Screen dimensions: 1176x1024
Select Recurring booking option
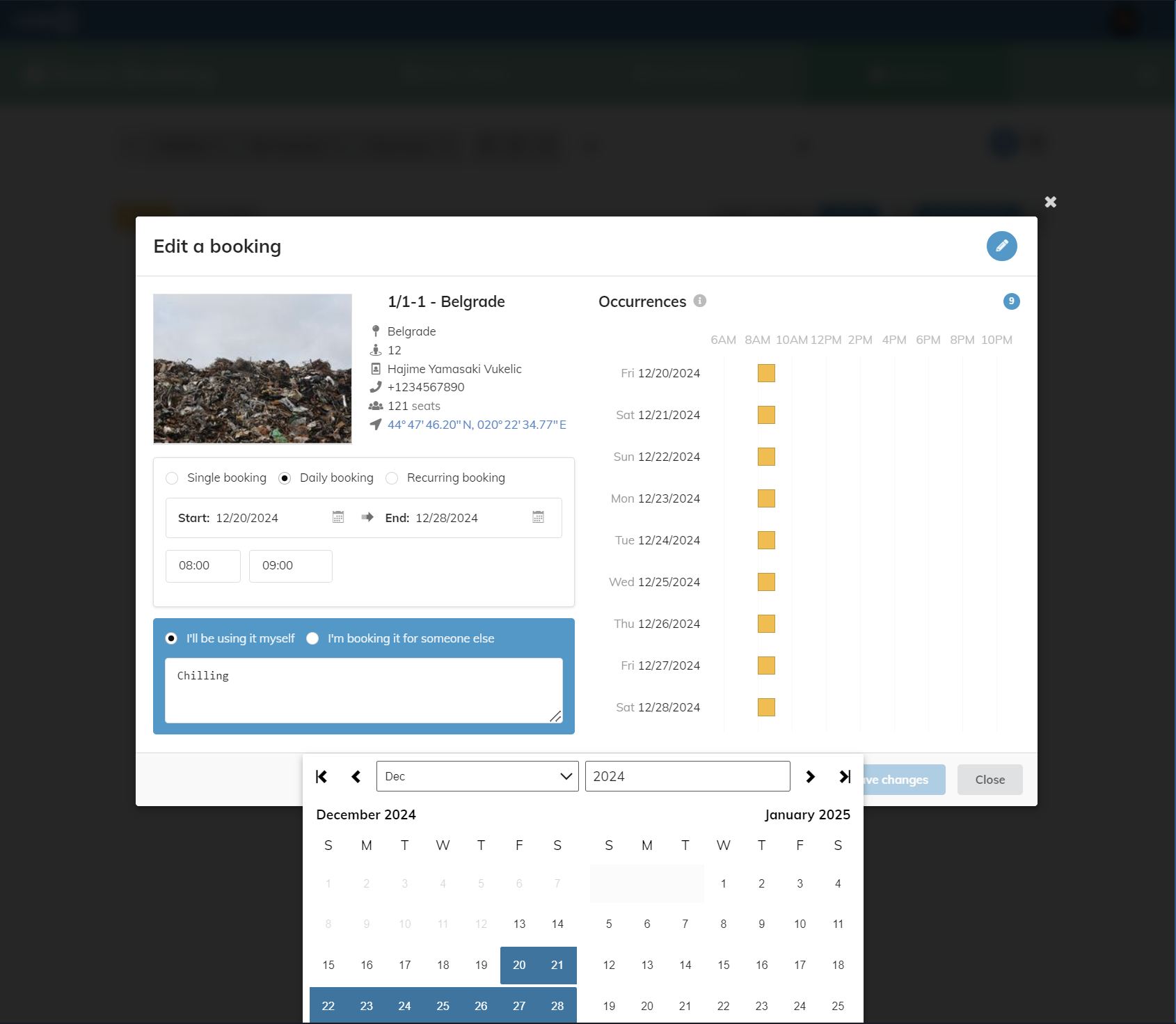(x=392, y=478)
